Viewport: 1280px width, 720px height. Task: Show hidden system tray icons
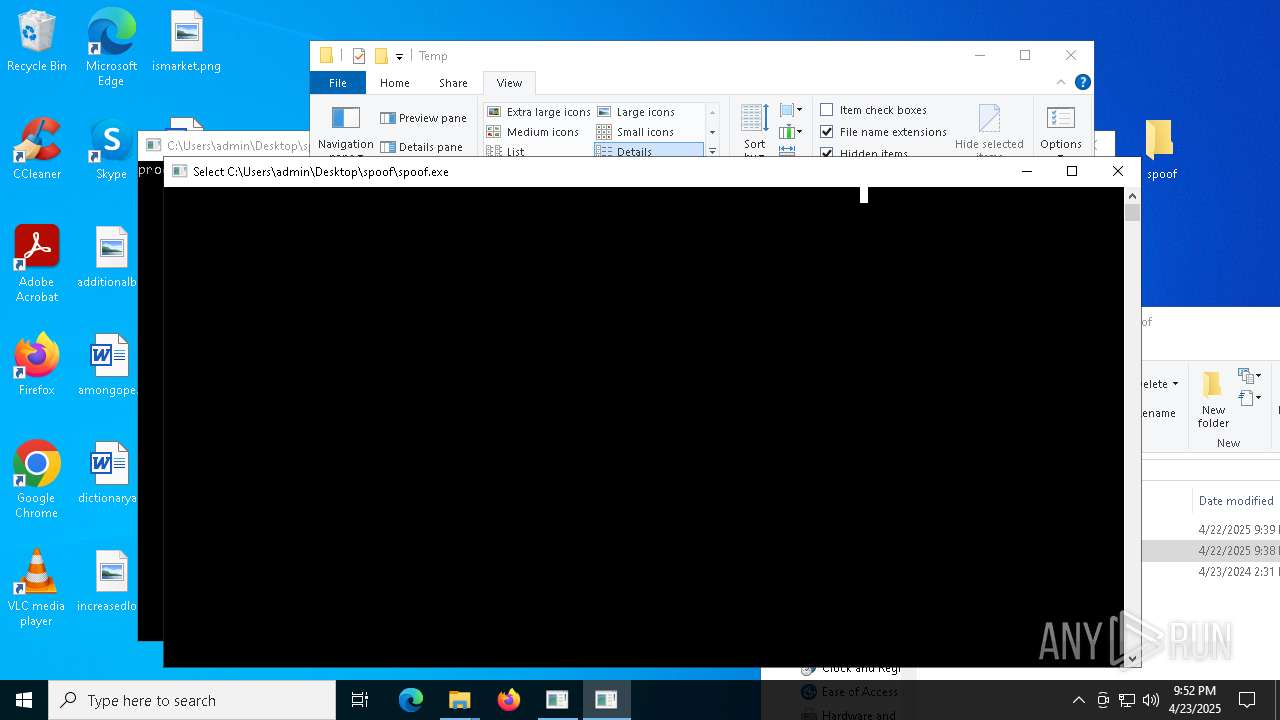(x=1078, y=700)
